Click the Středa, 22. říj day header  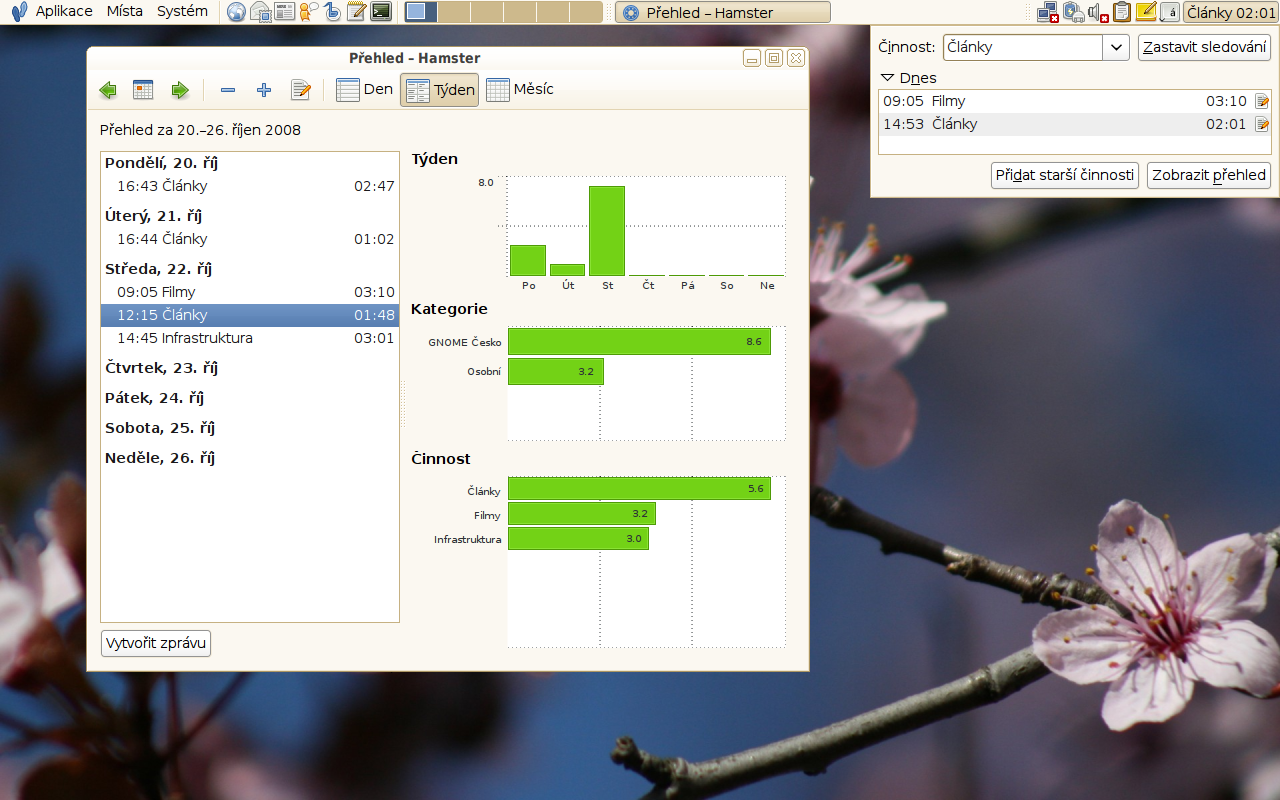(158, 269)
